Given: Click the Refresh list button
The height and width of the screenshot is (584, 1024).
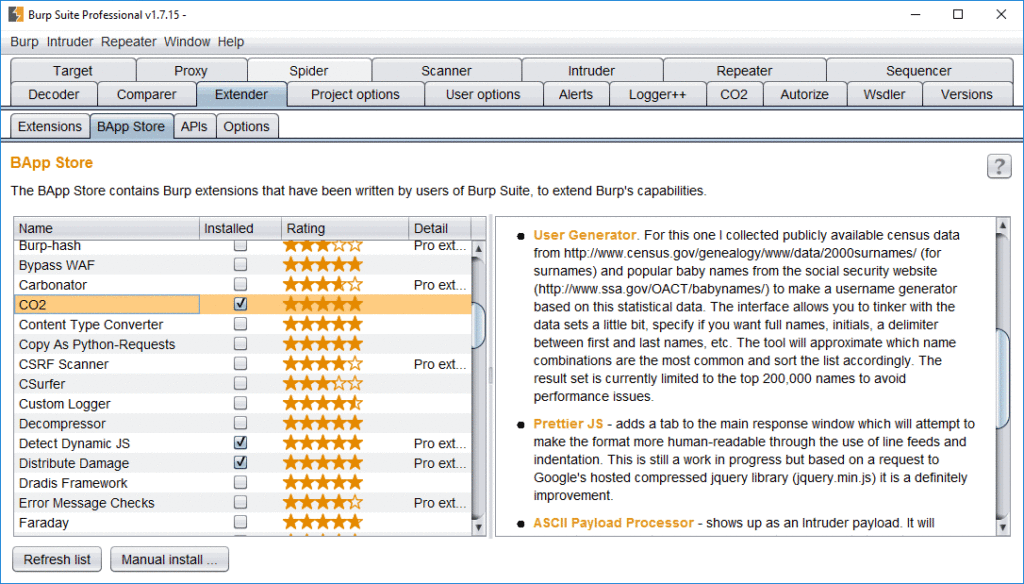Looking at the screenshot, I should [x=57, y=559].
